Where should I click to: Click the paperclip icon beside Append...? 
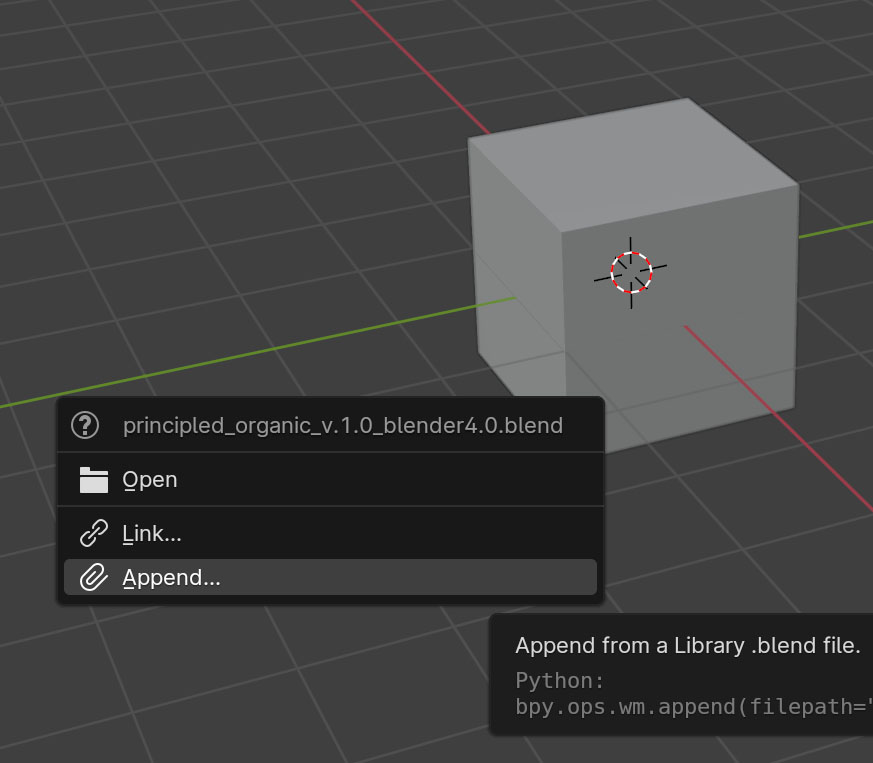pyautogui.click(x=94, y=577)
